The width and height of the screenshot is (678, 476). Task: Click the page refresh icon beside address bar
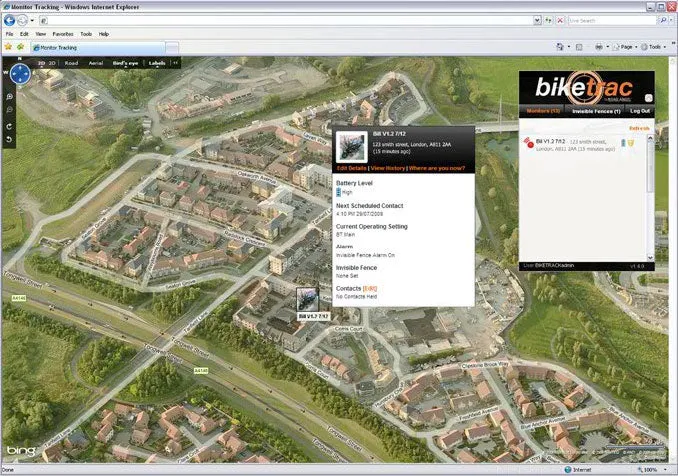coord(548,20)
